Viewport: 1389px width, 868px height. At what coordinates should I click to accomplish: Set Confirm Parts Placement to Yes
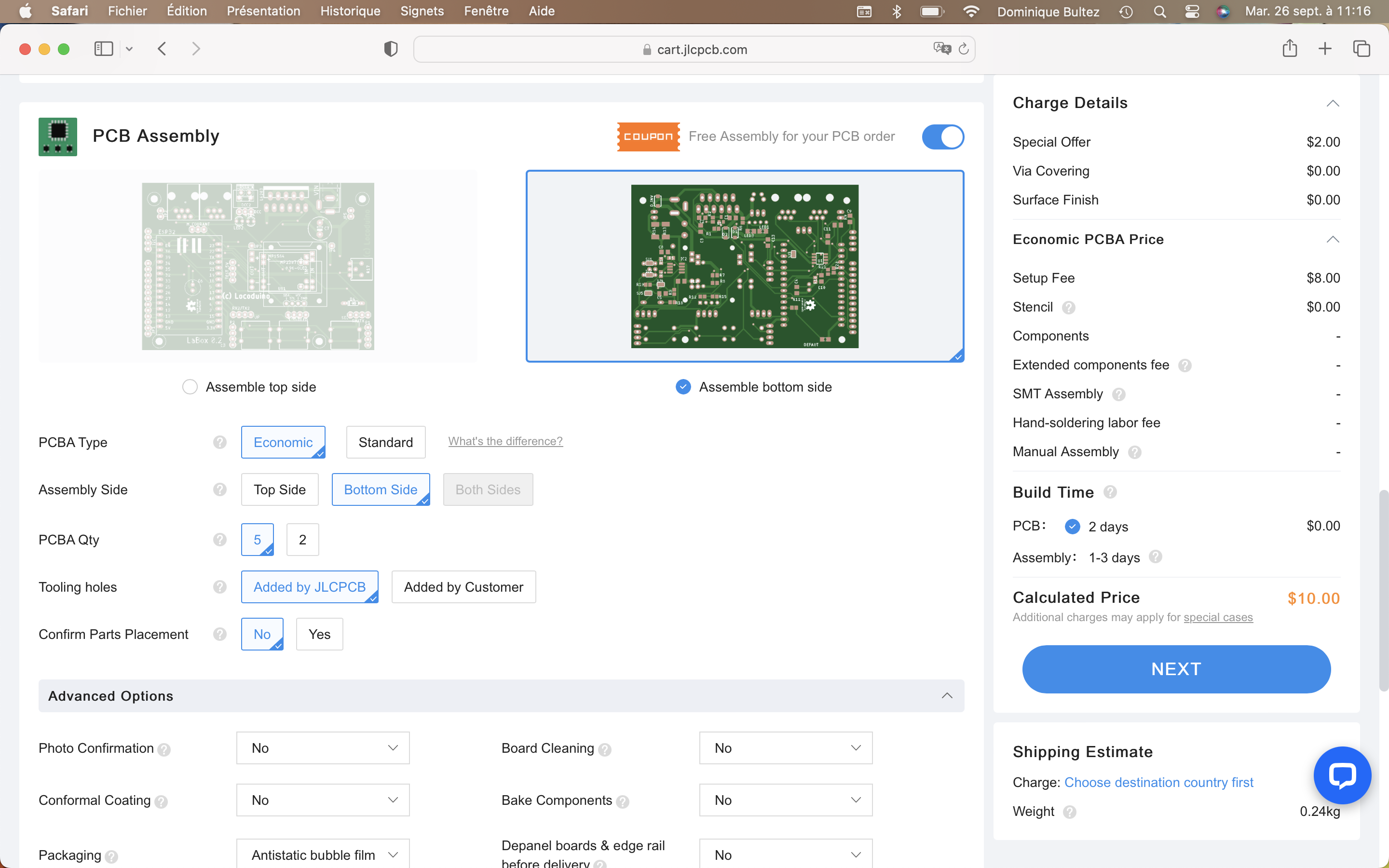(x=320, y=634)
